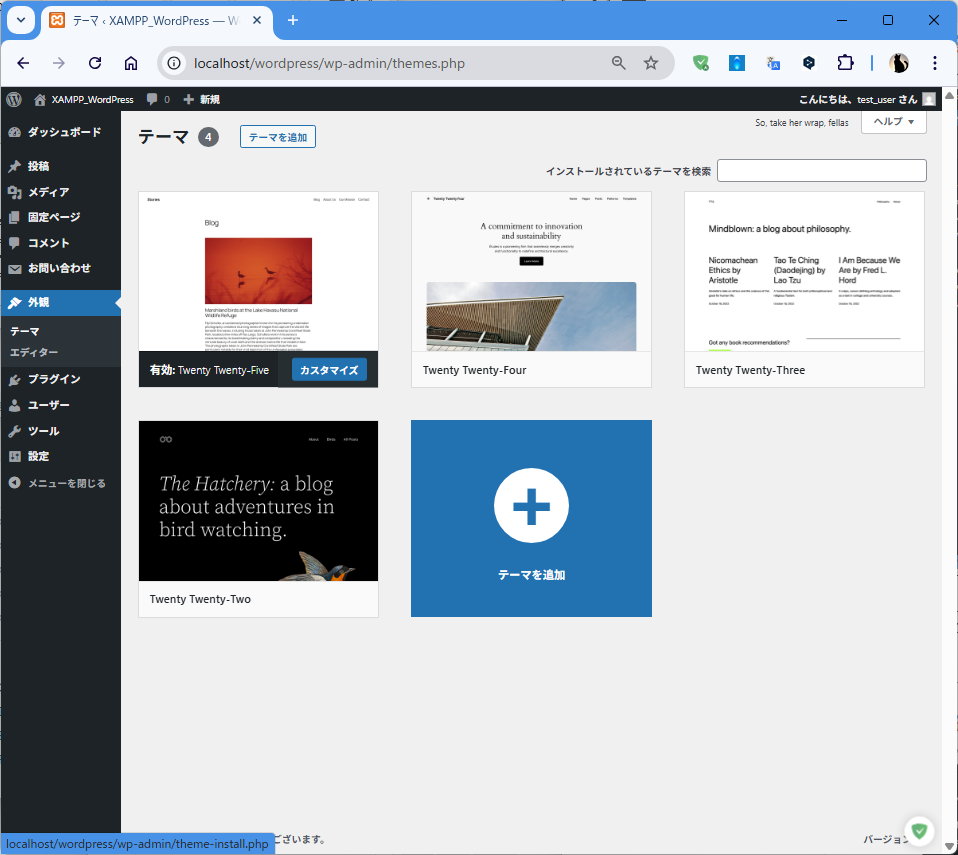Bookmark this page with the star icon
Image resolution: width=958 pixels, height=855 pixels.
pyautogui.click(x=651, y=63)
